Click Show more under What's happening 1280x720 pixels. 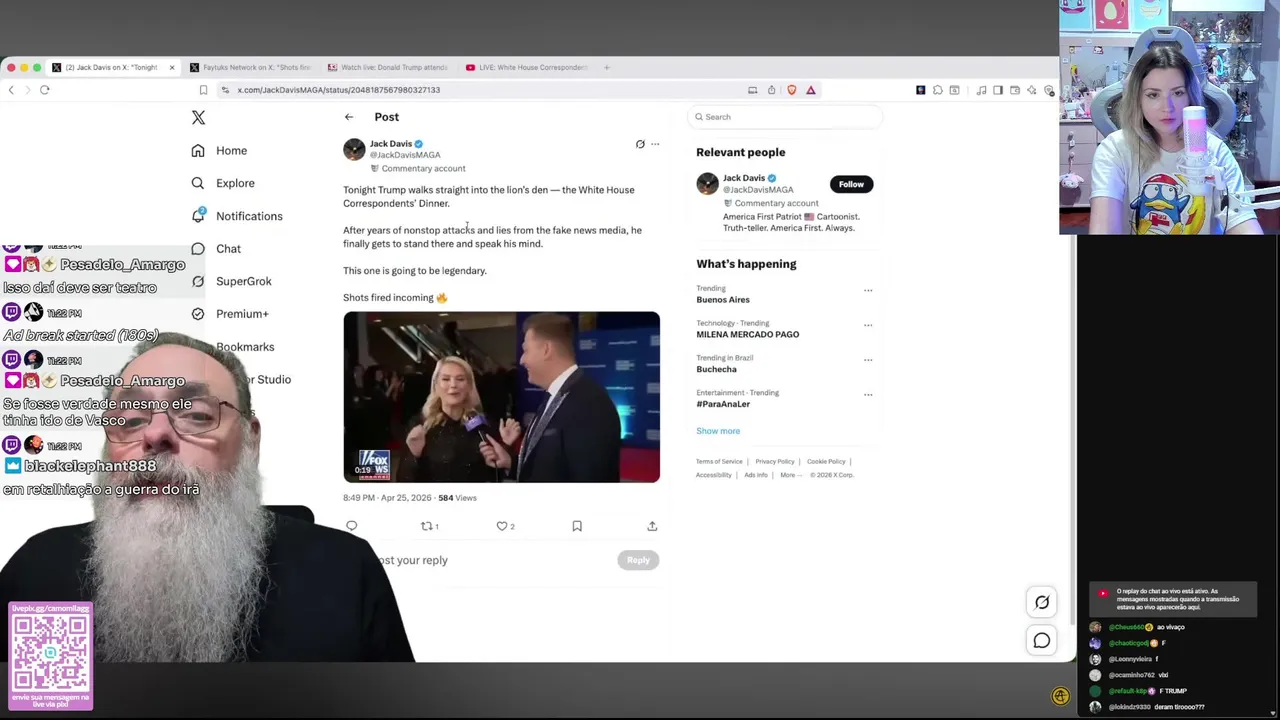[x=718, y=431]
